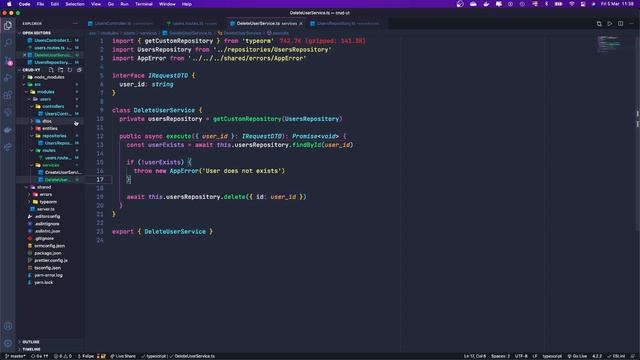640x360 pixels.
Task: Click the Docker whale icon in the macOS menu bar
Action: [486, 4]
